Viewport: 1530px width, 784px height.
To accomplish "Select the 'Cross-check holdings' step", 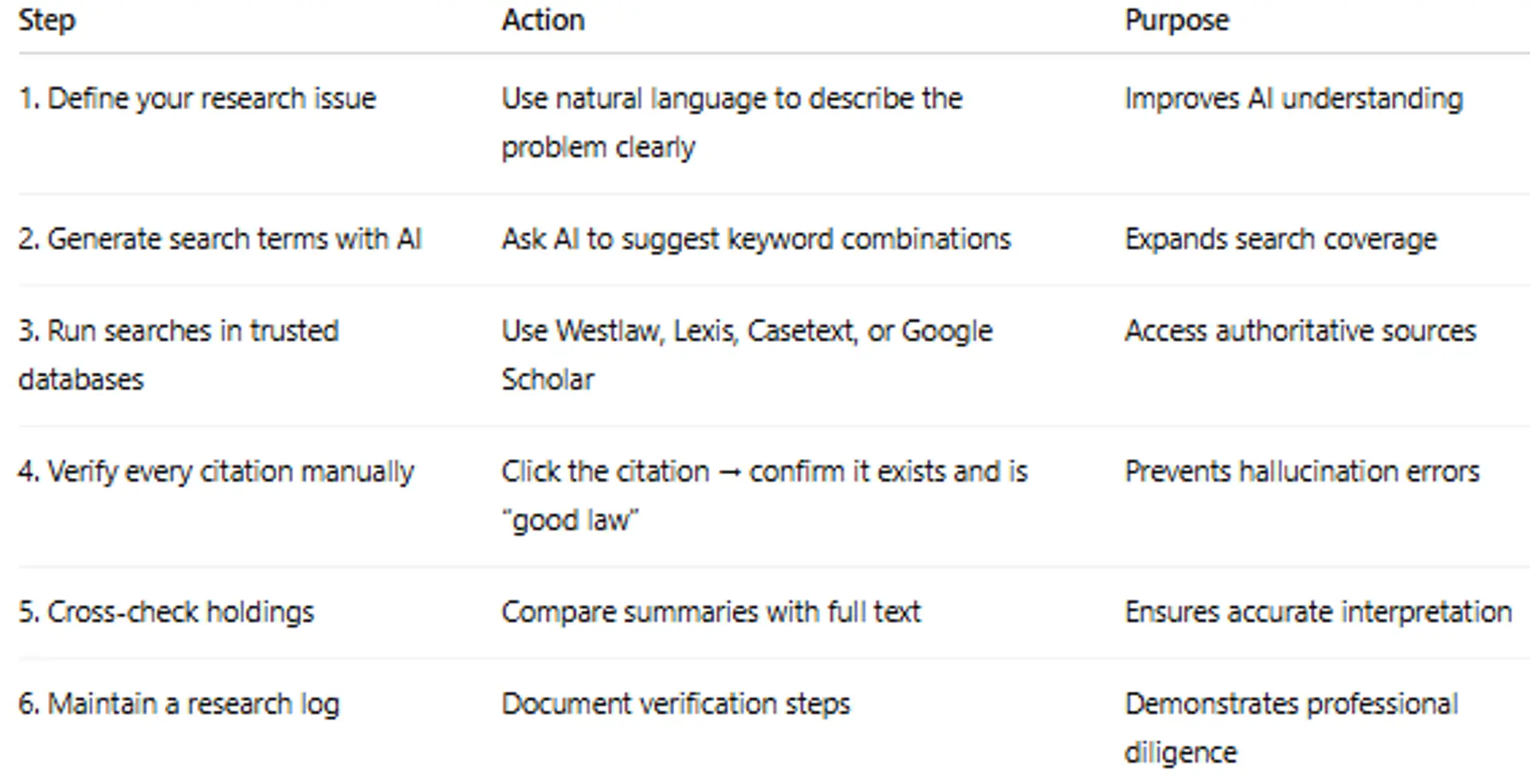I will [x=167, y=612].
